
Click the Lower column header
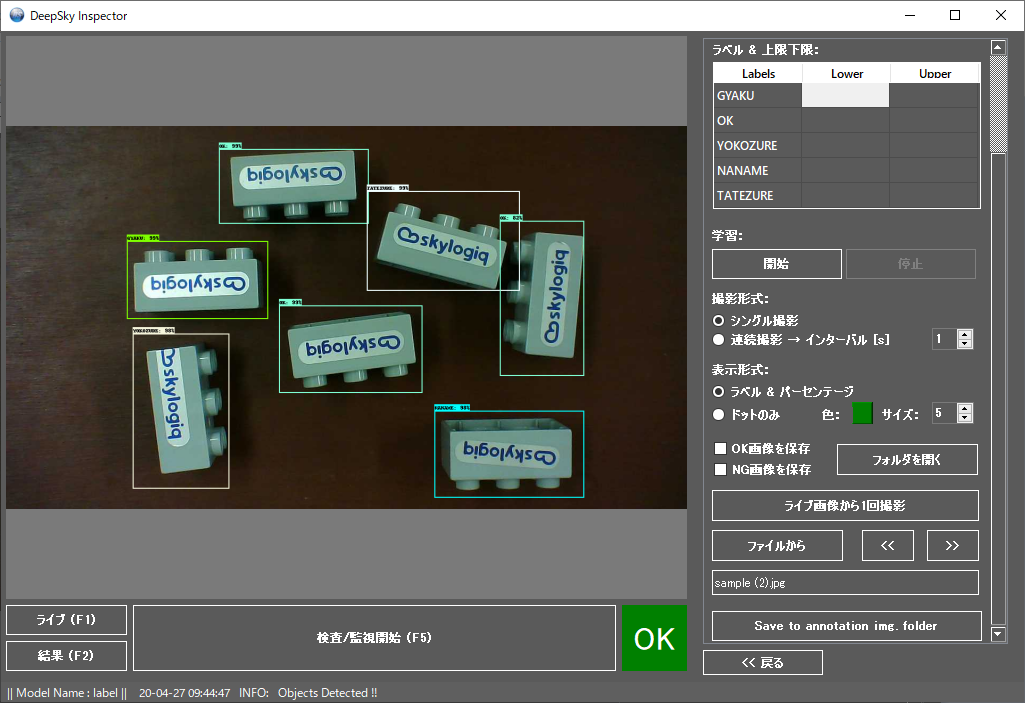click(x=847, y=73)
